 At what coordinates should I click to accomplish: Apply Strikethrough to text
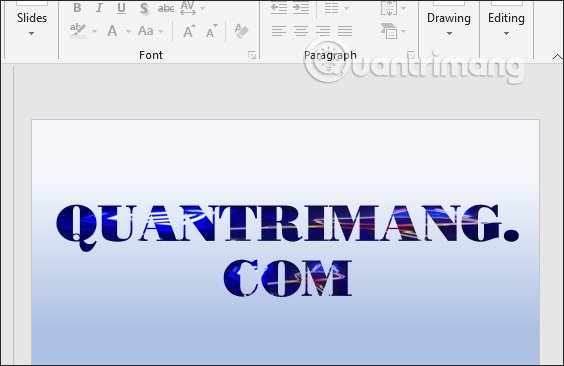[166, 8]
